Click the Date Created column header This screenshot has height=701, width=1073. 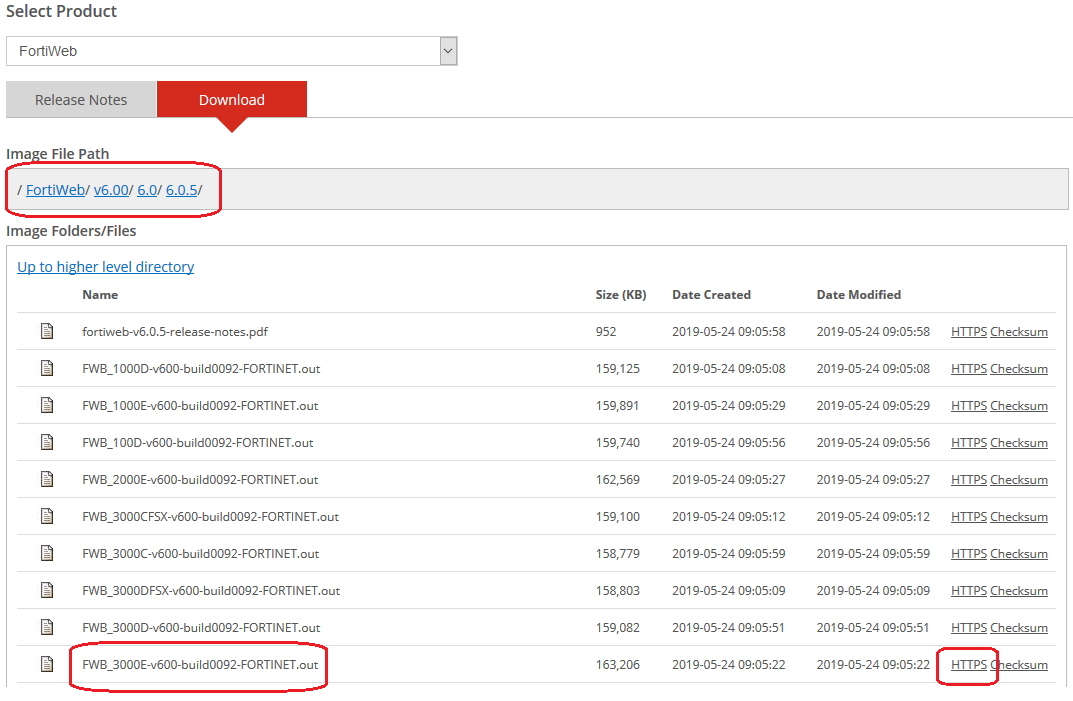pyautogui.click(x=711, y=295)
